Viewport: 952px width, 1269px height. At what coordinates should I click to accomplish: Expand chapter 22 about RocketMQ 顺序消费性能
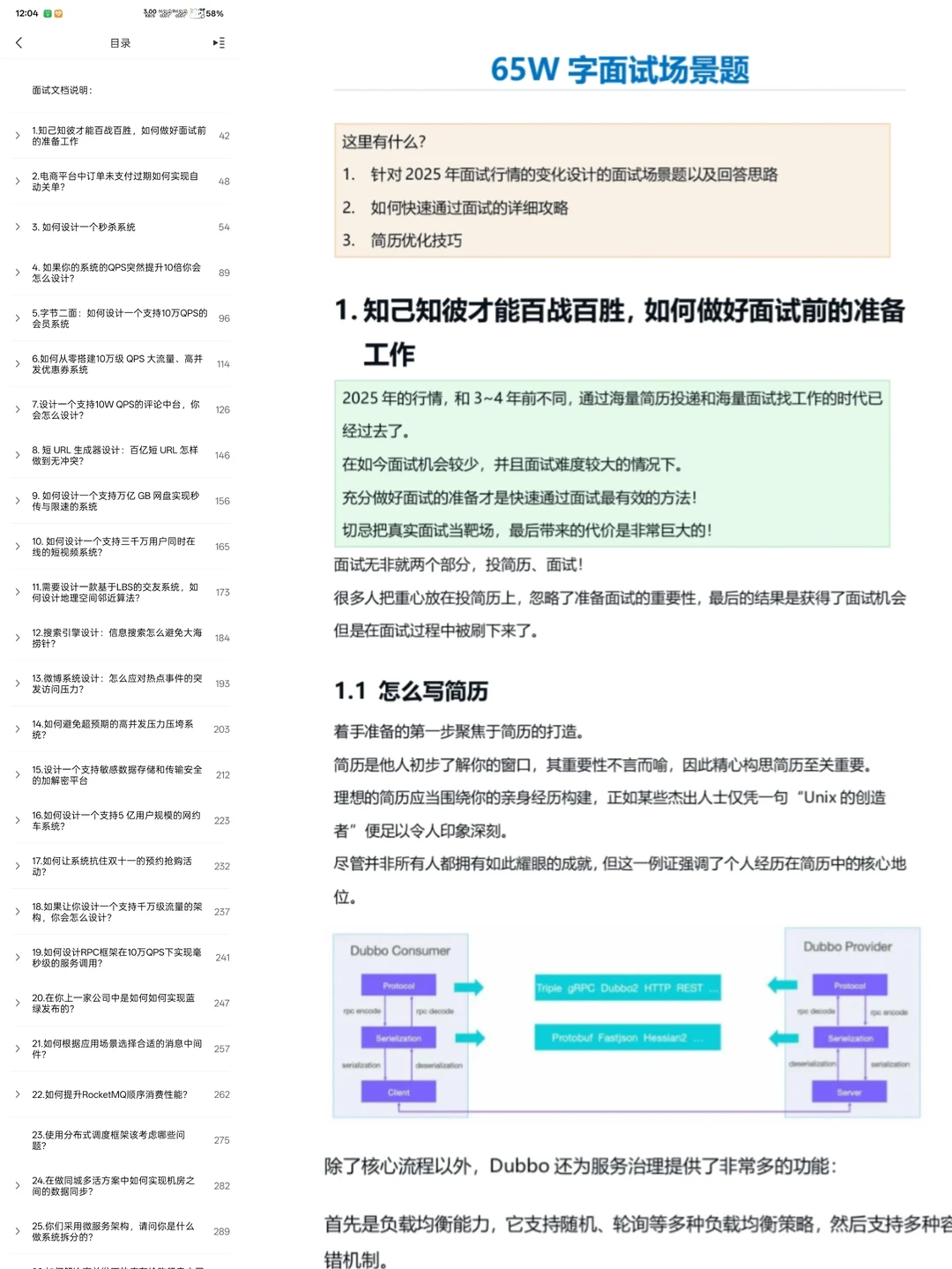(17, 1094)
